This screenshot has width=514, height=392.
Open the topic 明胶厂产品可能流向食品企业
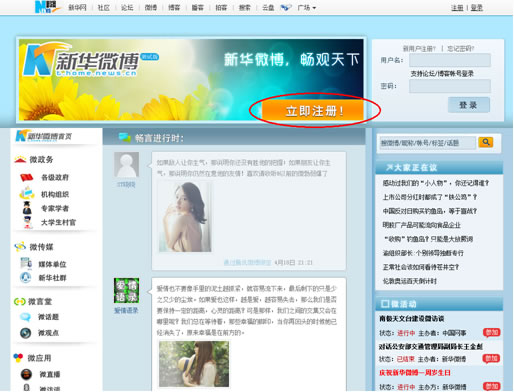pos(422,225)
